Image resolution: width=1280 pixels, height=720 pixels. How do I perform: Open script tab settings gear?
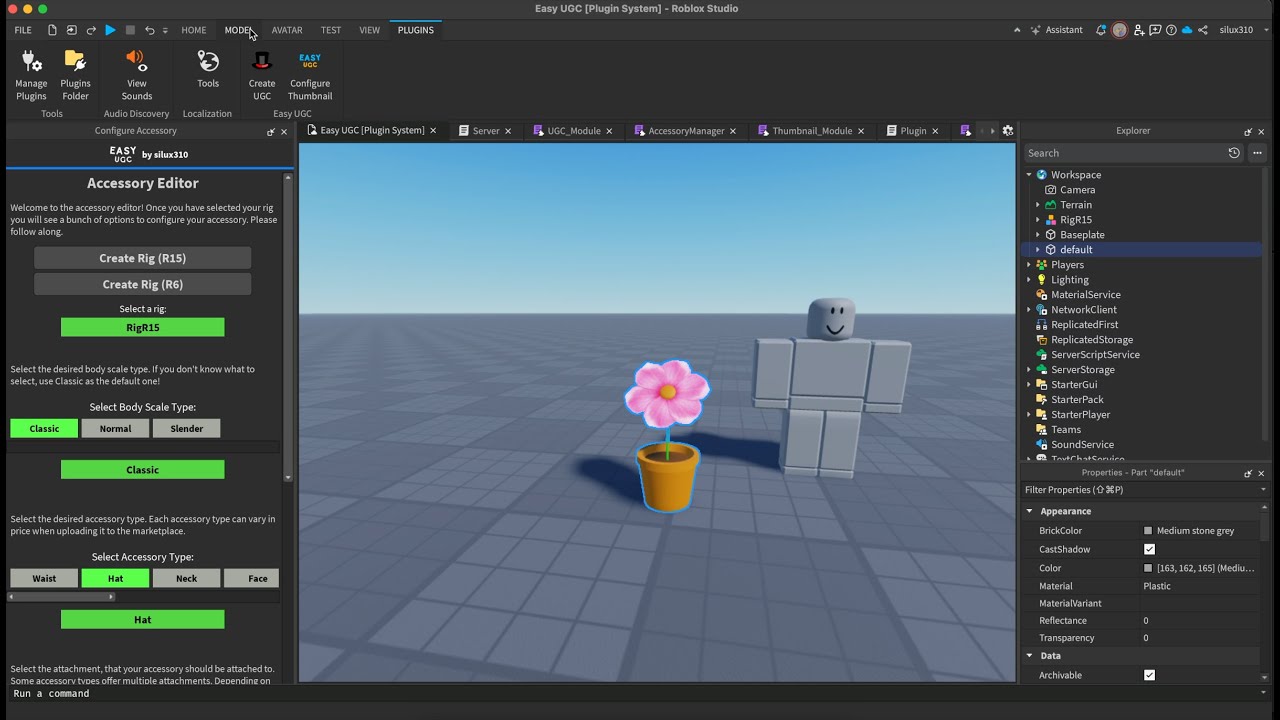coord(1008,131)
